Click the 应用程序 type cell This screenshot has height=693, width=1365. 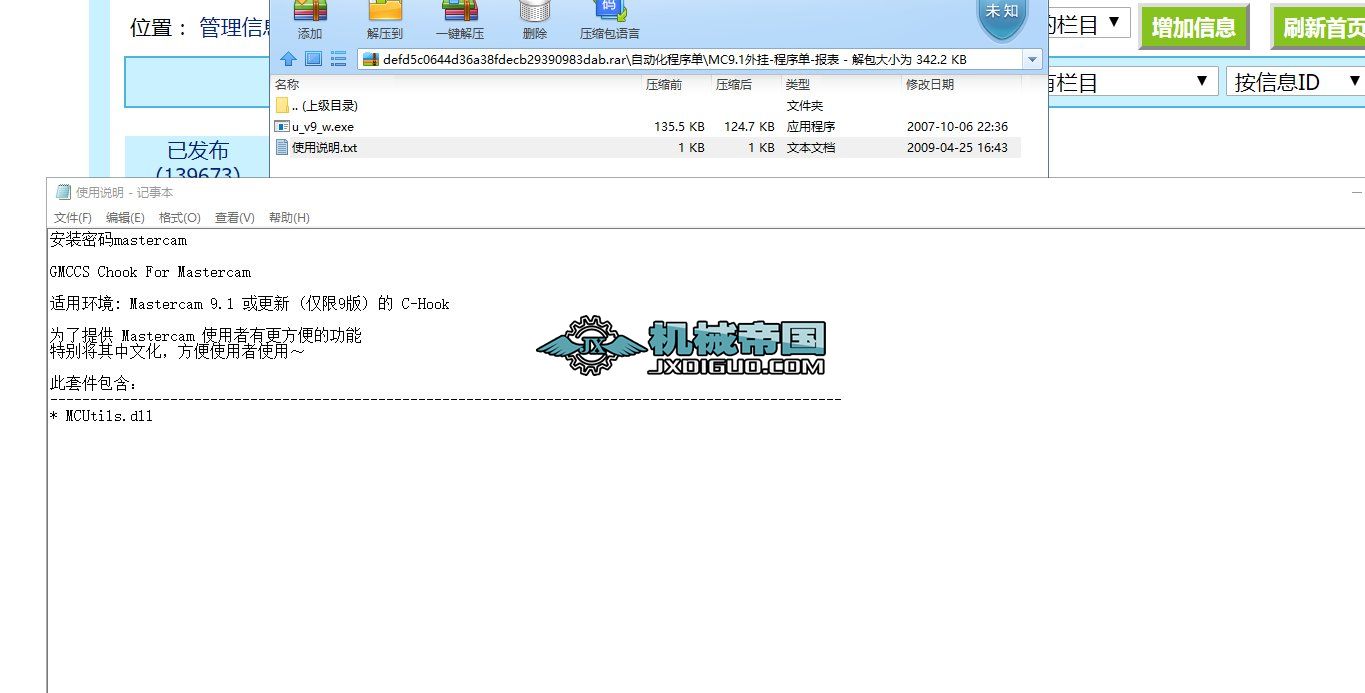point(811,127)
